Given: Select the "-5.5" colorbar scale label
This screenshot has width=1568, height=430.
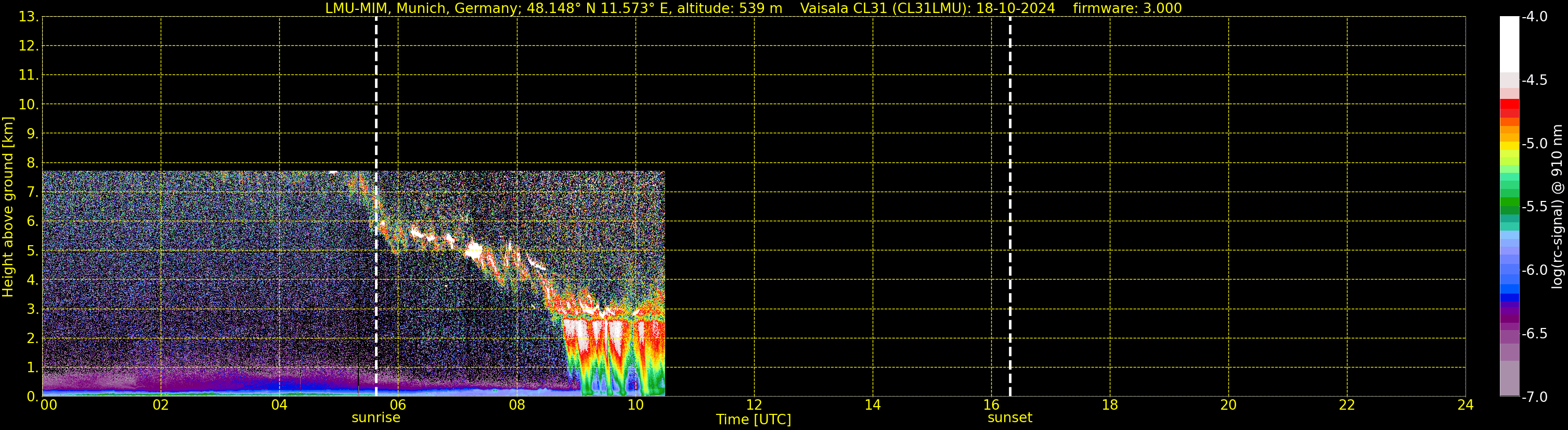Looking at the screenshot, I should [x=1534, y=207].
